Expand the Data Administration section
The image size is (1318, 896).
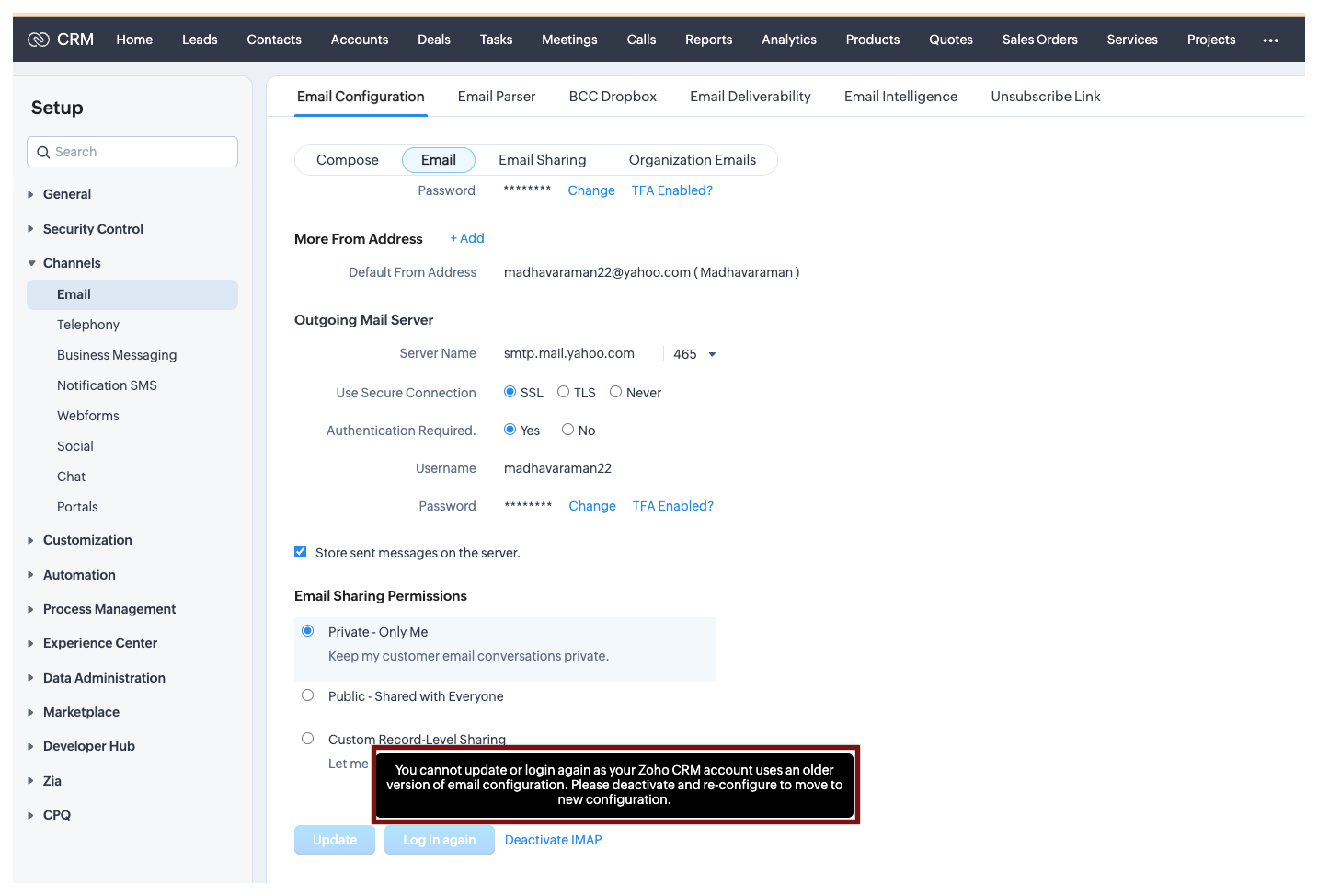(x=31, y=678)
